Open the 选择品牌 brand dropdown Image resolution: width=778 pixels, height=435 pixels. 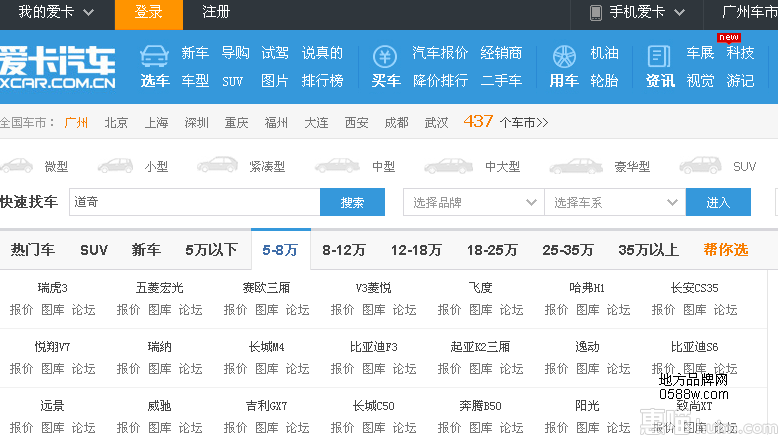coord(473,202)
